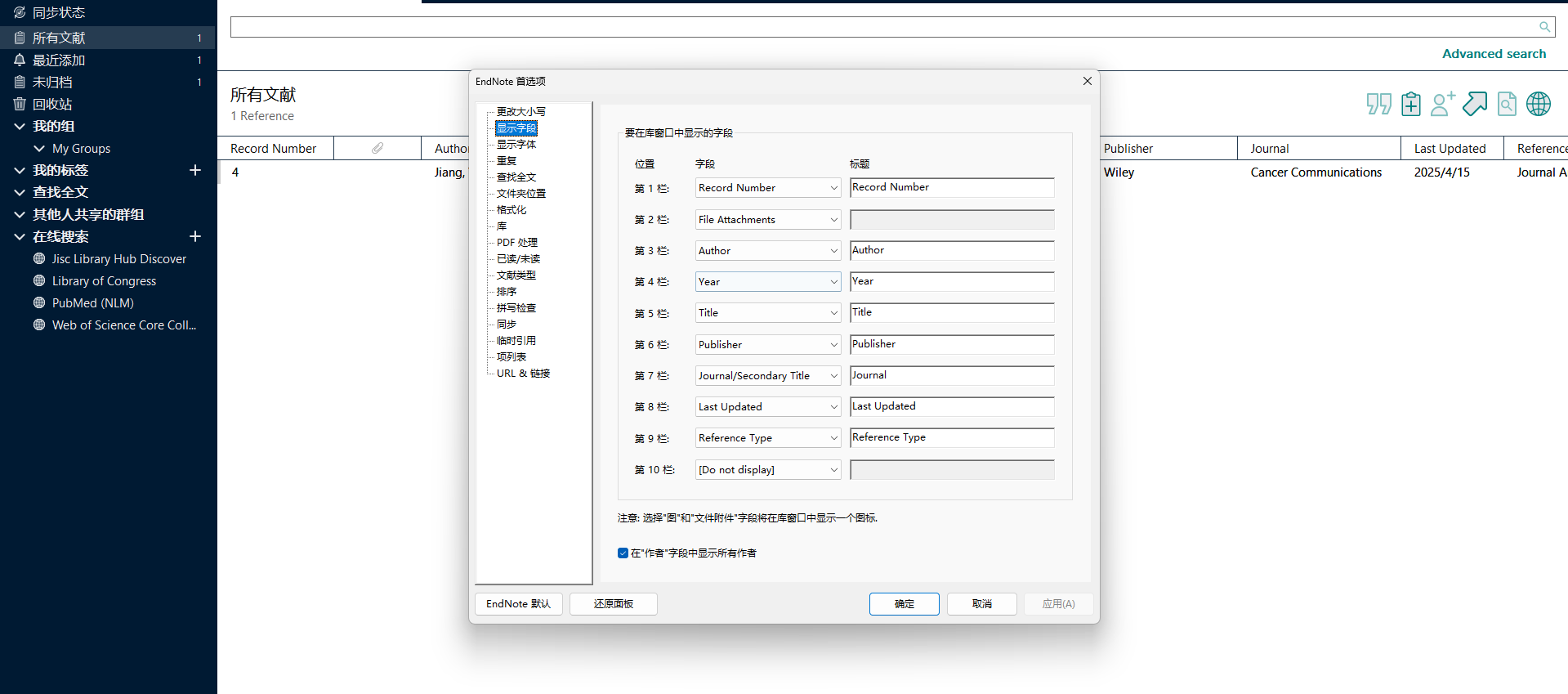Collapse the Find Full Text (查找全文) section

coord(20,192)
